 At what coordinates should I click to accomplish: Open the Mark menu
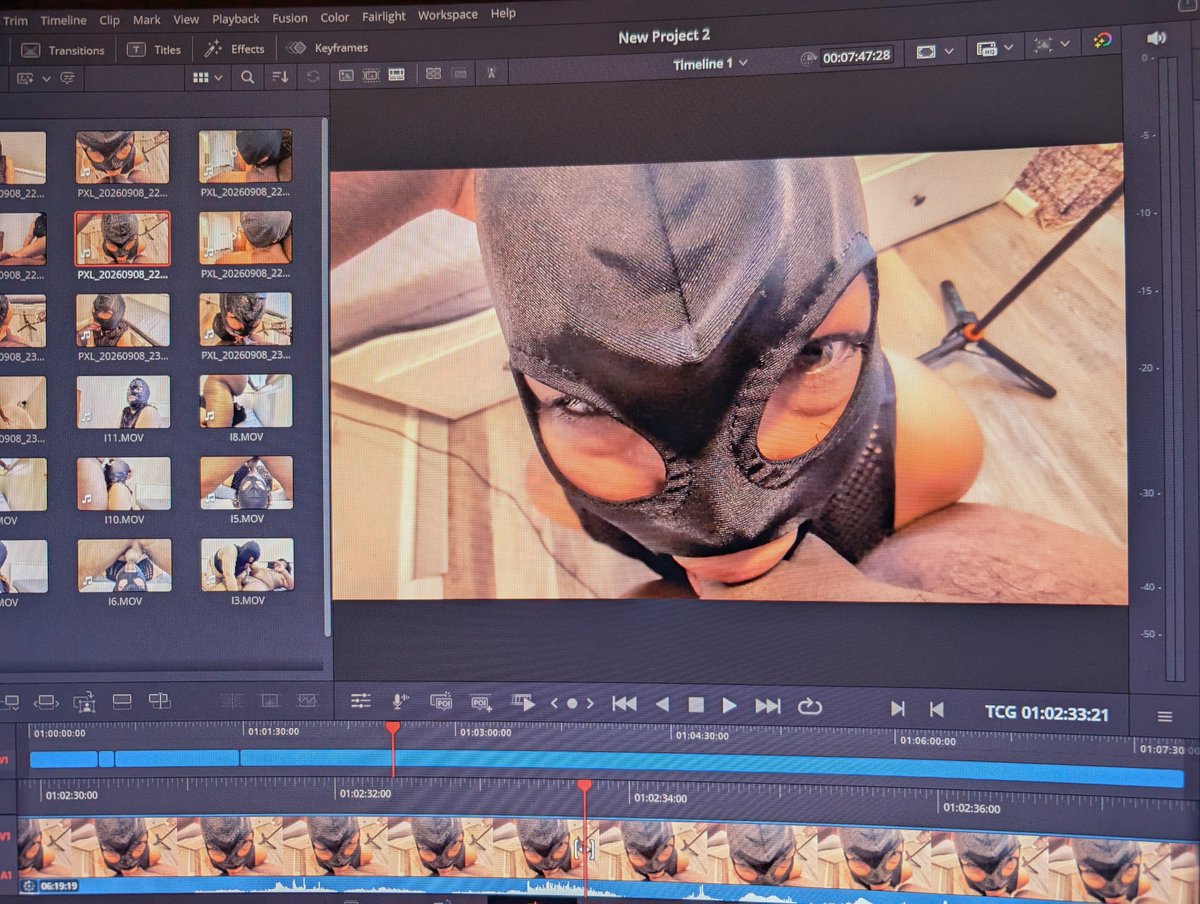(x=146, y=19)
